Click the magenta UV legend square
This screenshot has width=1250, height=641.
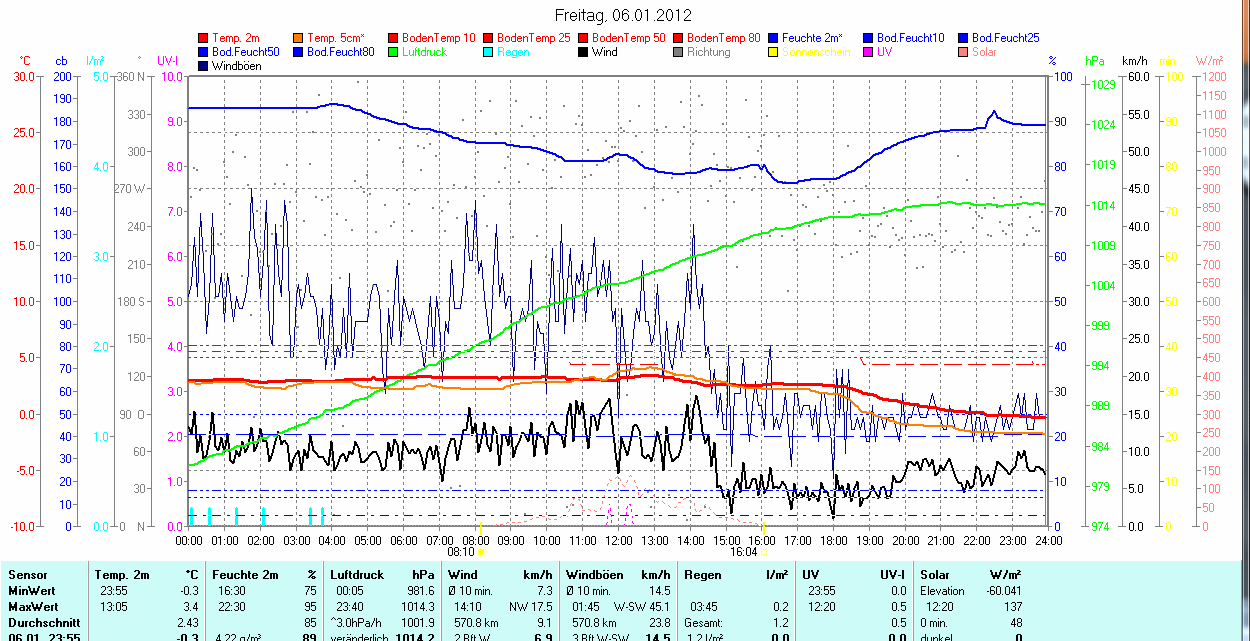868,52
